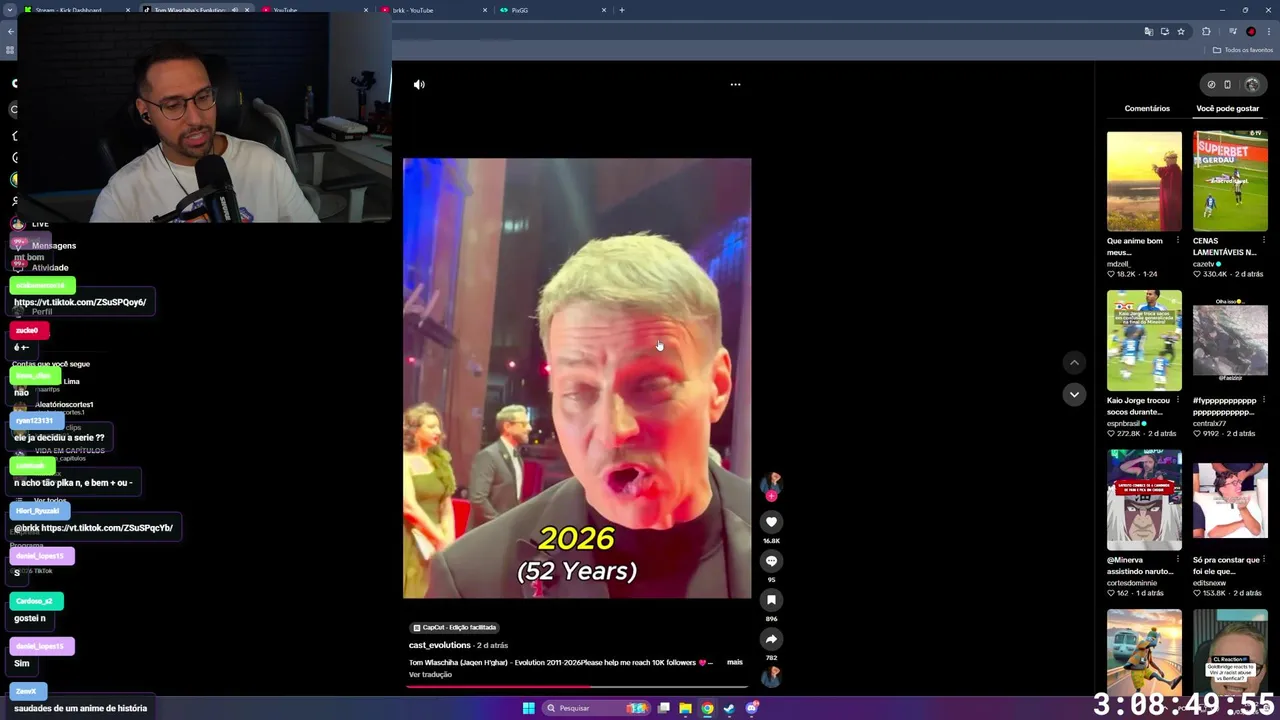This screenshot has width=1280, height=720.
Task: Click the CapCut Edição facilitada badge
Action: [454, 628]
